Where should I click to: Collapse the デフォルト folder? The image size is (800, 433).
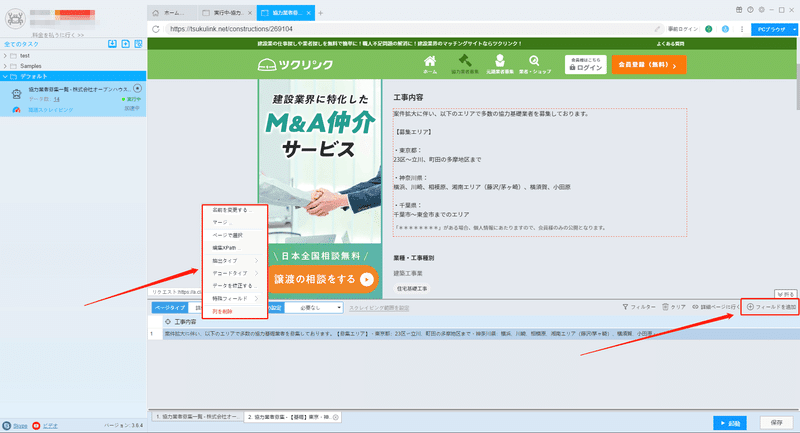click(5, 77)
